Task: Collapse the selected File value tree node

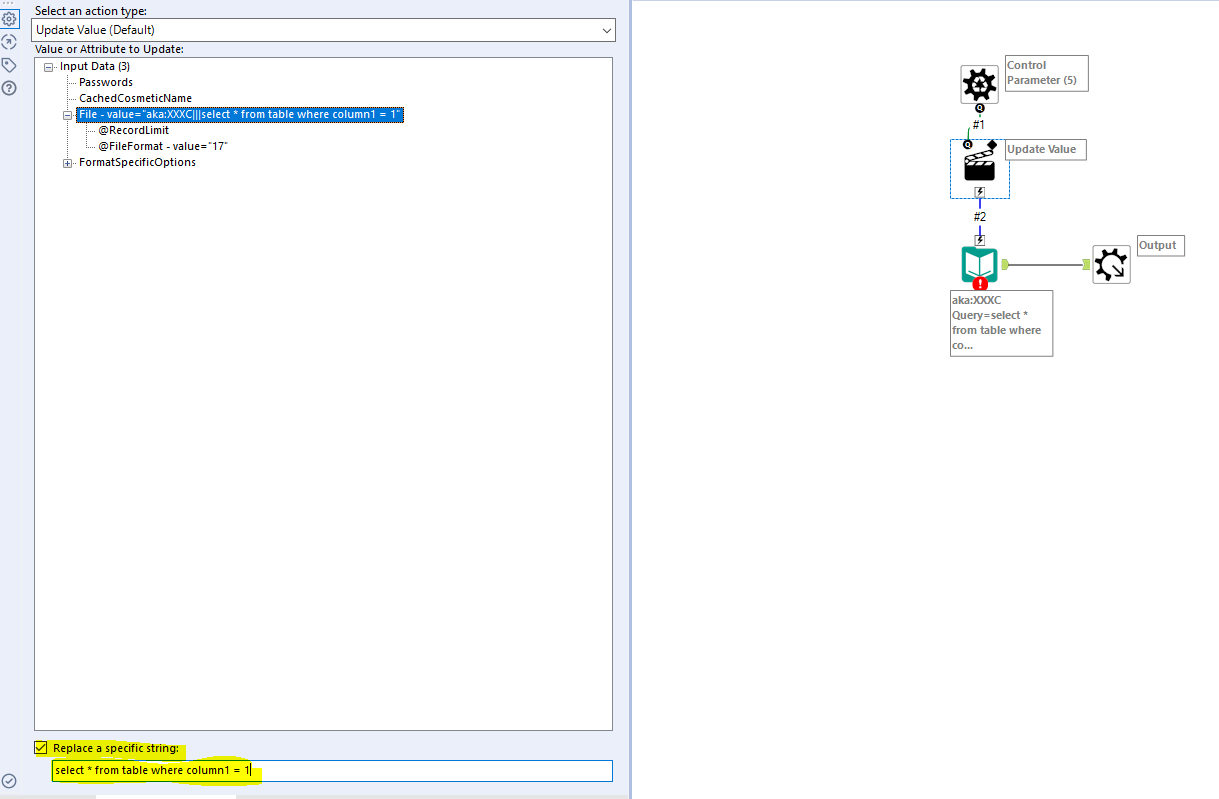Action: [x=66, y=113]
